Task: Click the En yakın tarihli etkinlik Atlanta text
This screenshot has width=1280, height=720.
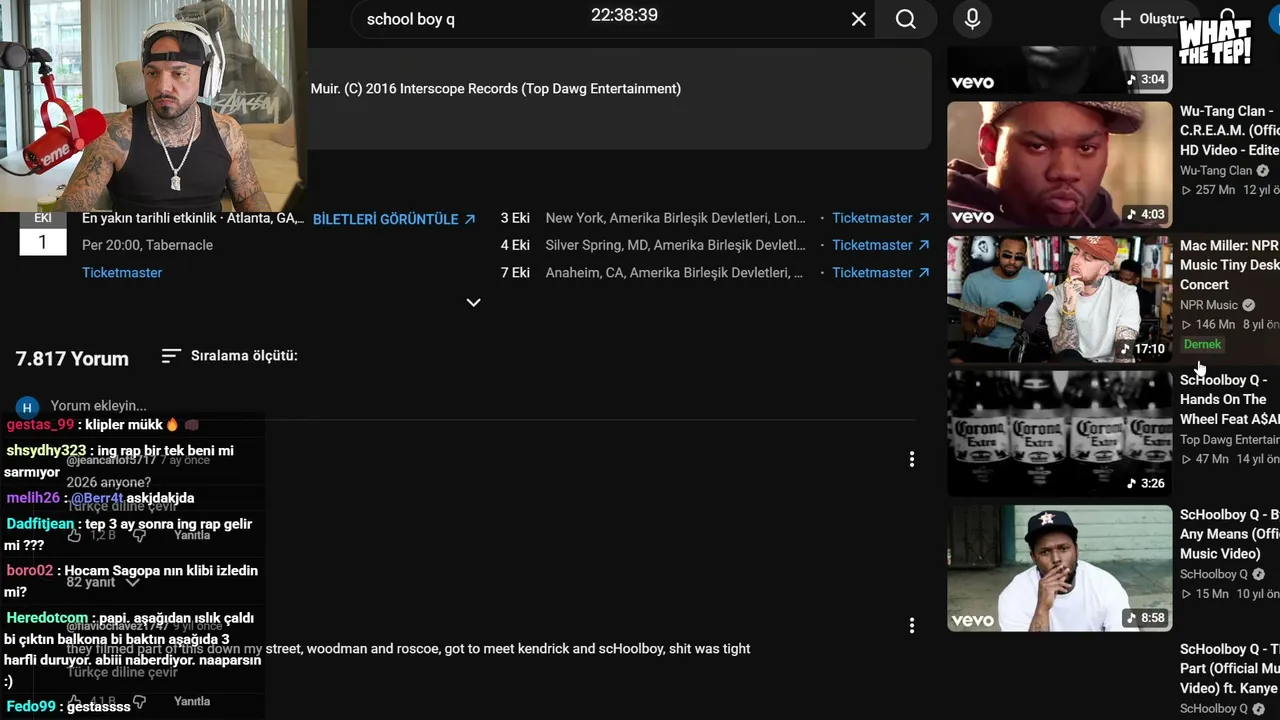Action: (192, 218)
